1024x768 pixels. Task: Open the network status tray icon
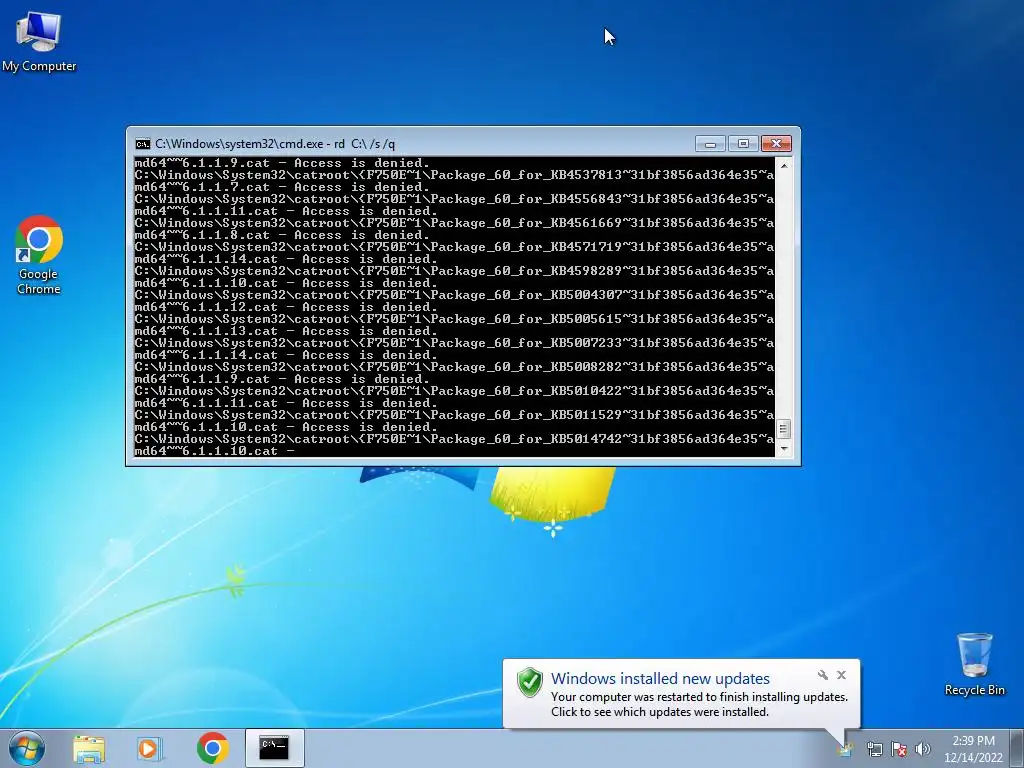874,749
